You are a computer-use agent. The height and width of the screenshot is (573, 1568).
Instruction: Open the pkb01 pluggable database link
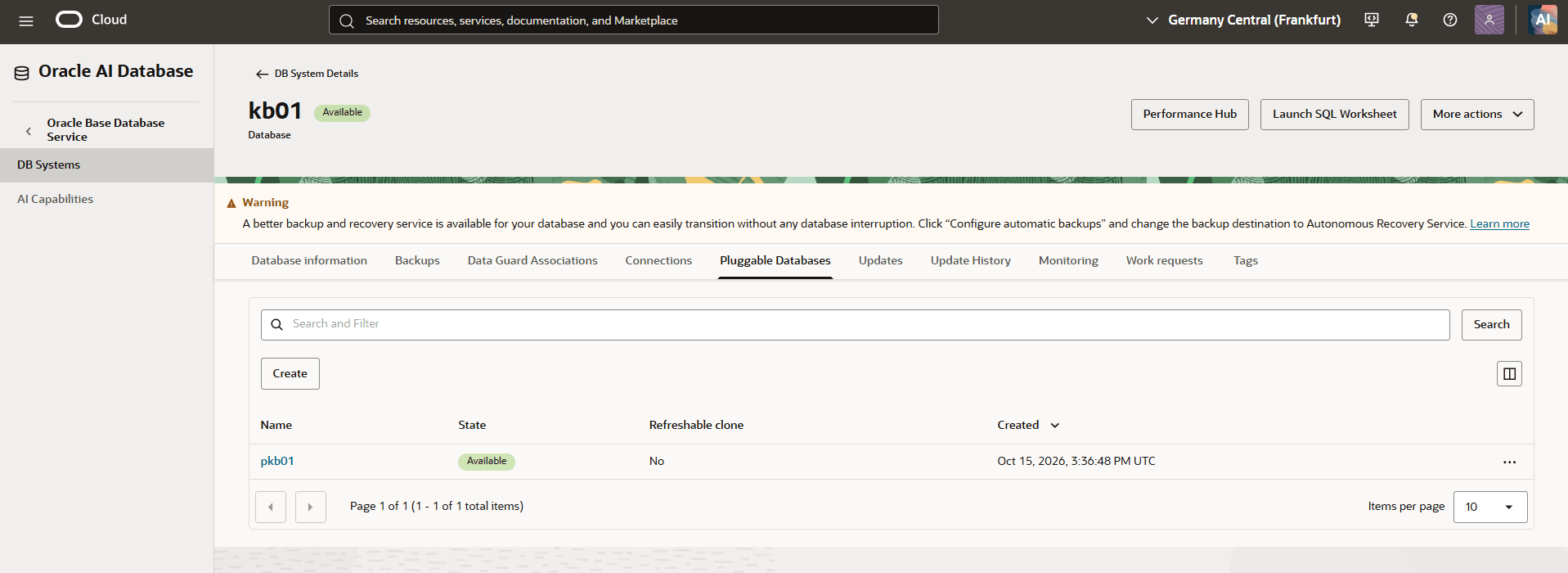coord(277,461)
